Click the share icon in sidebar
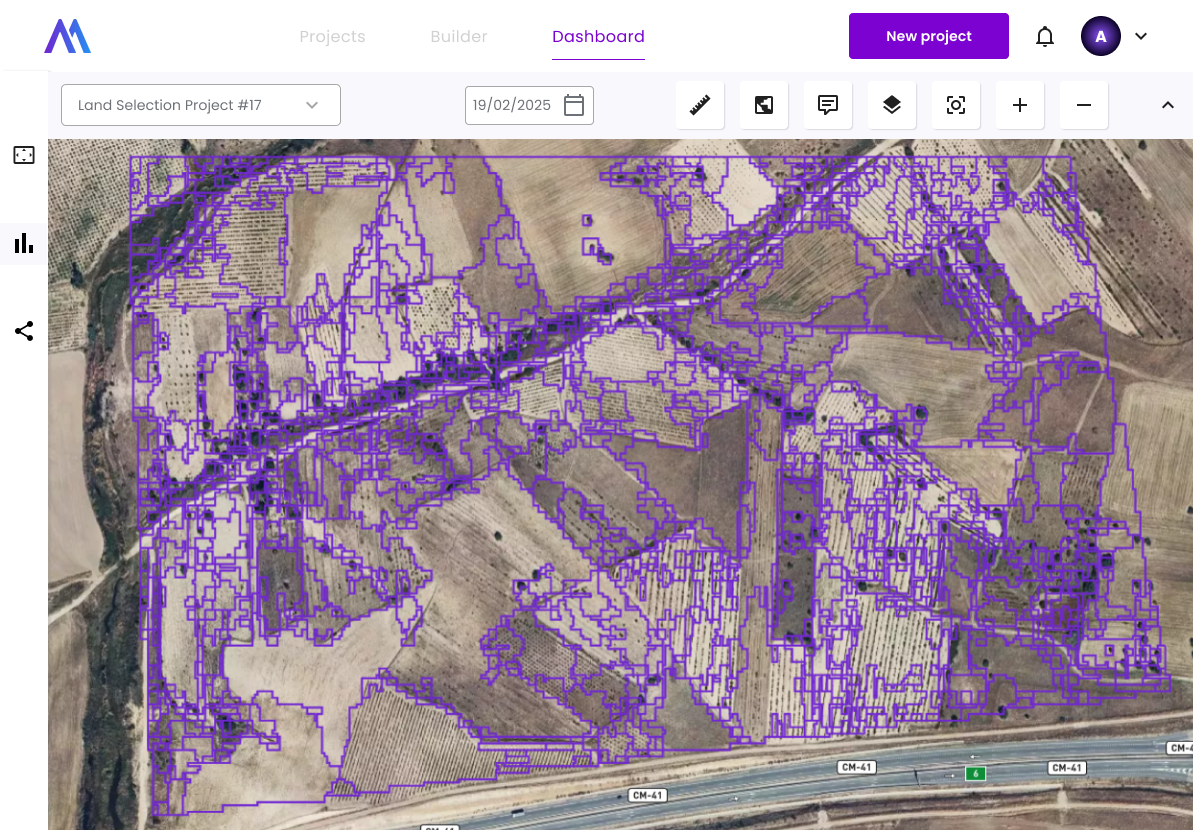The image size is (1193, 830). (24, 331)
